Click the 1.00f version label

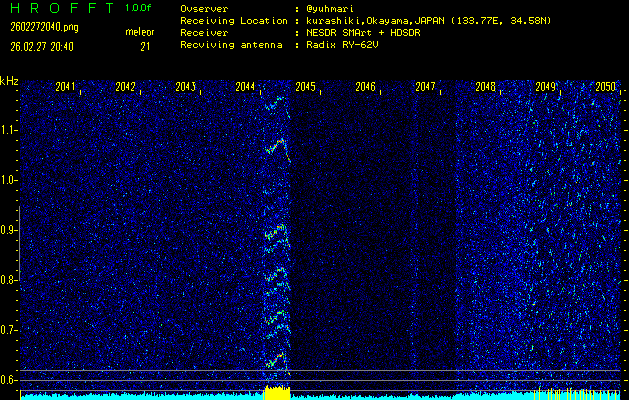point(139,8)
